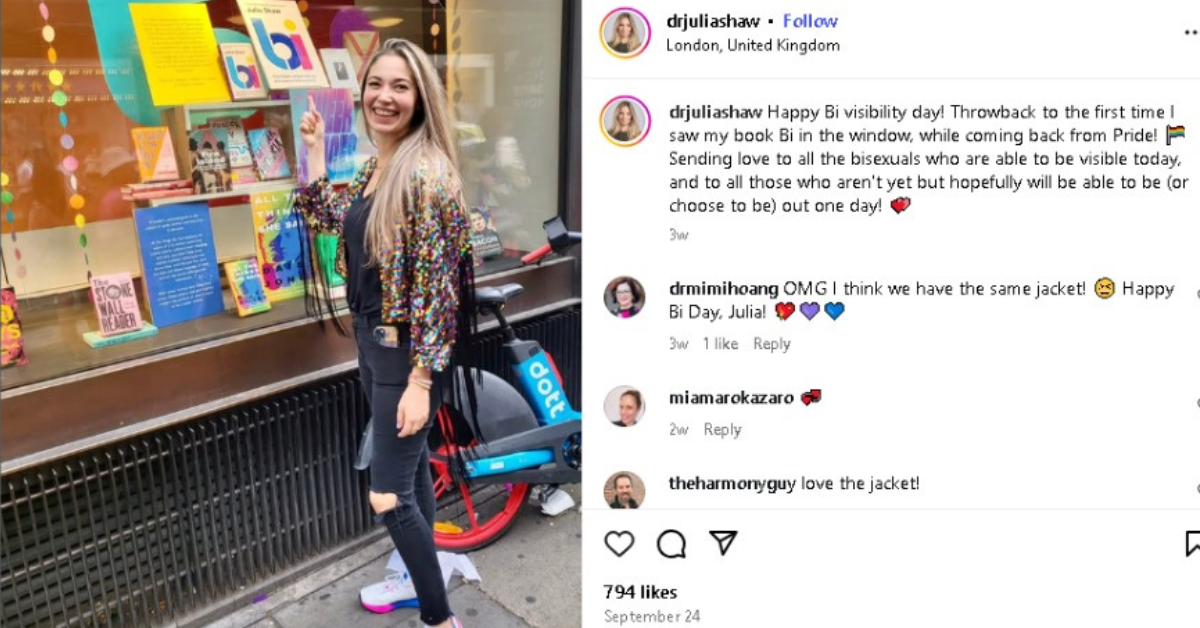Viewport: 1200px width, 628px height.
Task: Open miamarokazaro username link
Action: point(731,398)
